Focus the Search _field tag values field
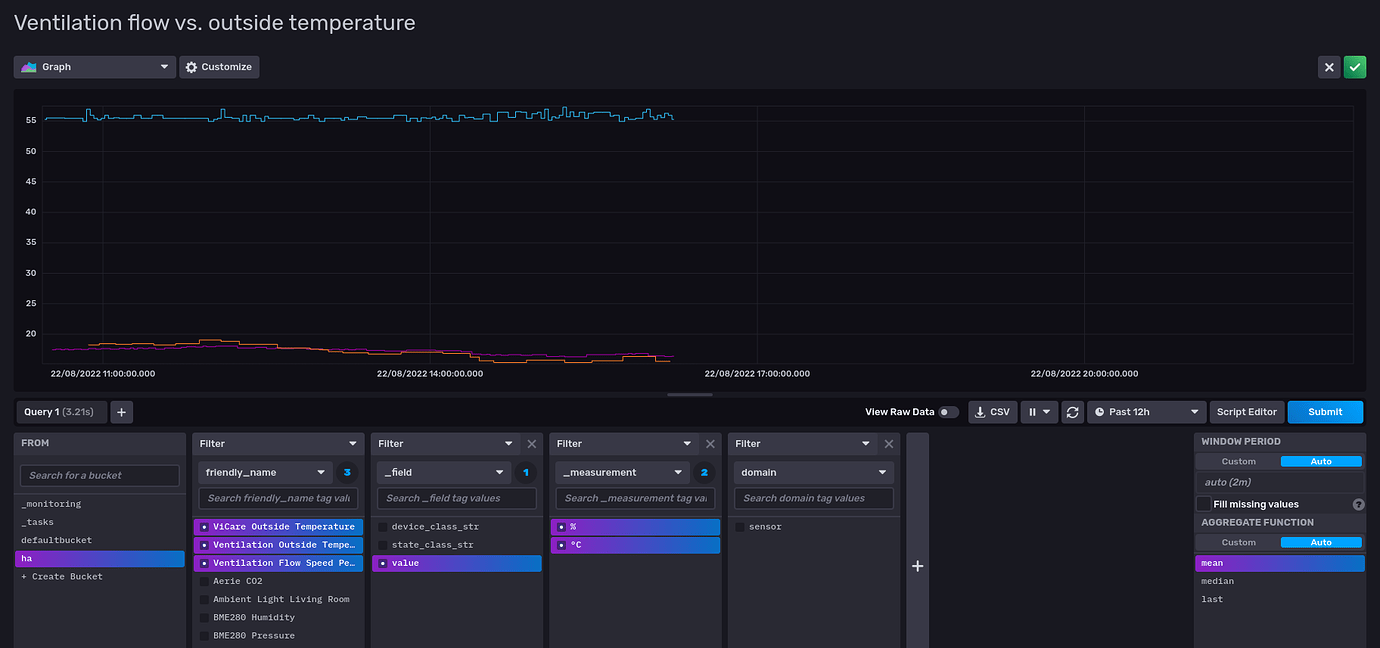1380x648 pixels. point(457,498)
